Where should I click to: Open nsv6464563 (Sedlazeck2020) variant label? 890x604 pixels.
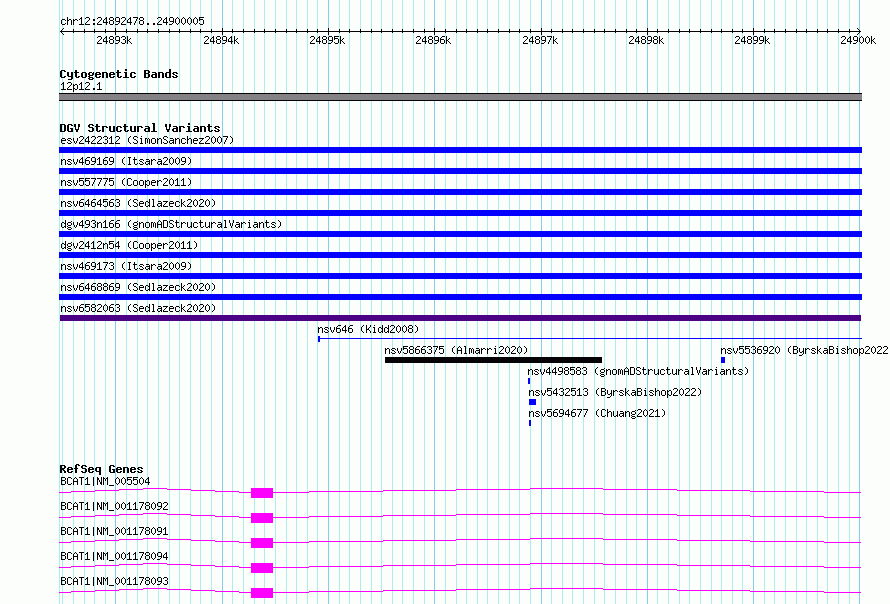tap(138, 203)
